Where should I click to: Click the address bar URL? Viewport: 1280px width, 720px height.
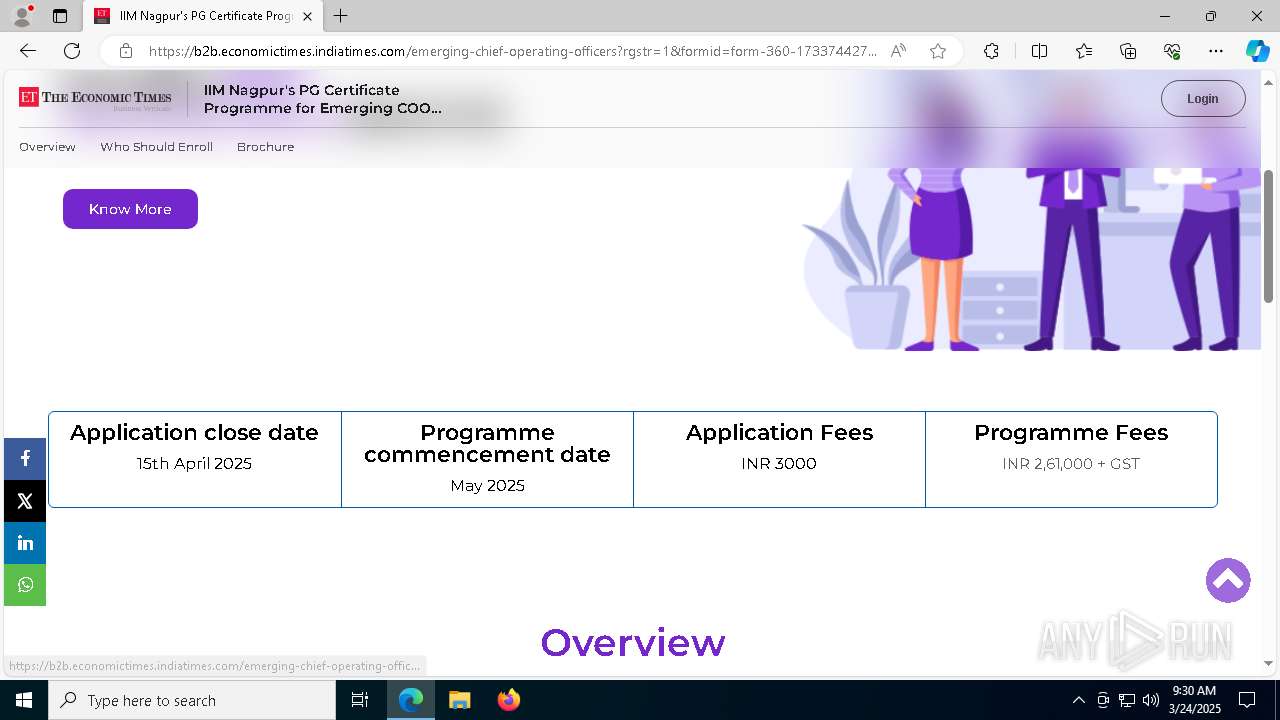(x=512, y=51)
